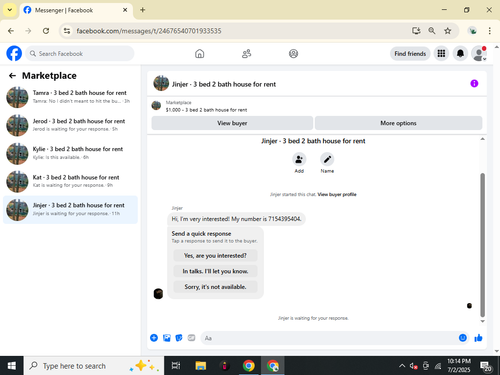Open the Home feed icon
Image resolution: width=500 pixels, height=375 pixels.
coord(200,54)
